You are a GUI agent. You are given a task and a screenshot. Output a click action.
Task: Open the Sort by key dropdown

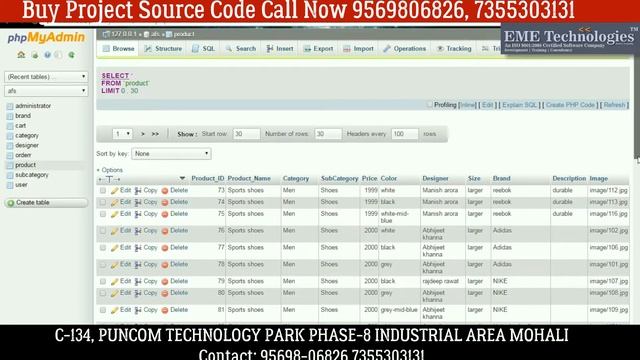(x=171, y=154)
